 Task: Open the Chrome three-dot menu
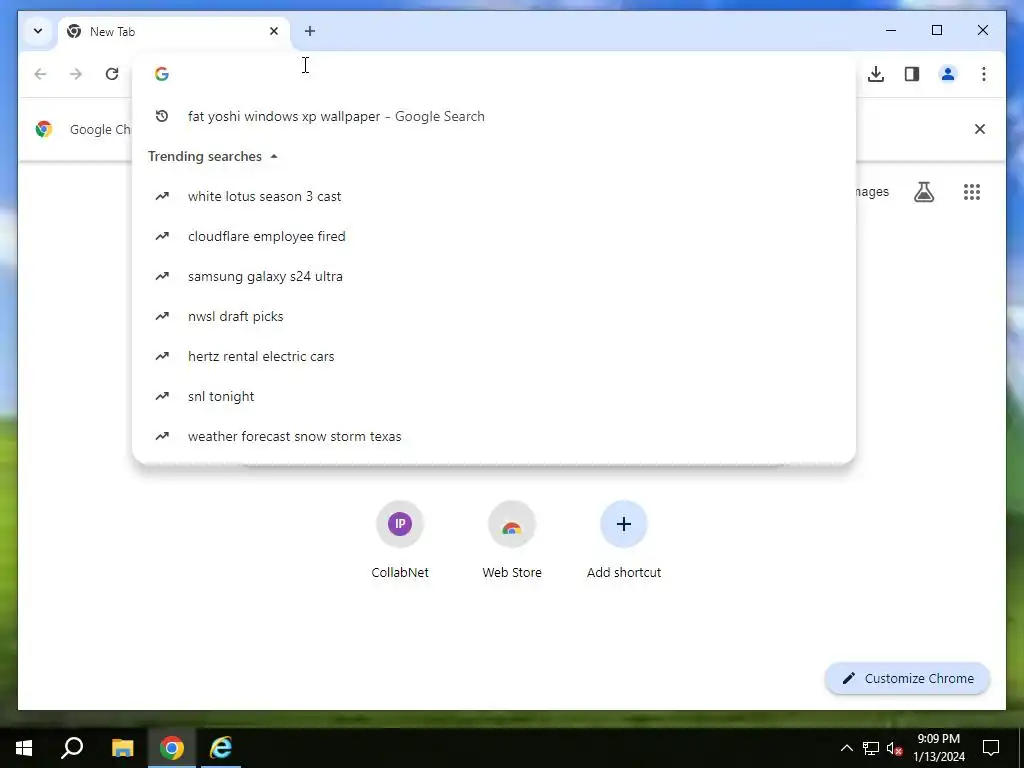coord(984,74)
